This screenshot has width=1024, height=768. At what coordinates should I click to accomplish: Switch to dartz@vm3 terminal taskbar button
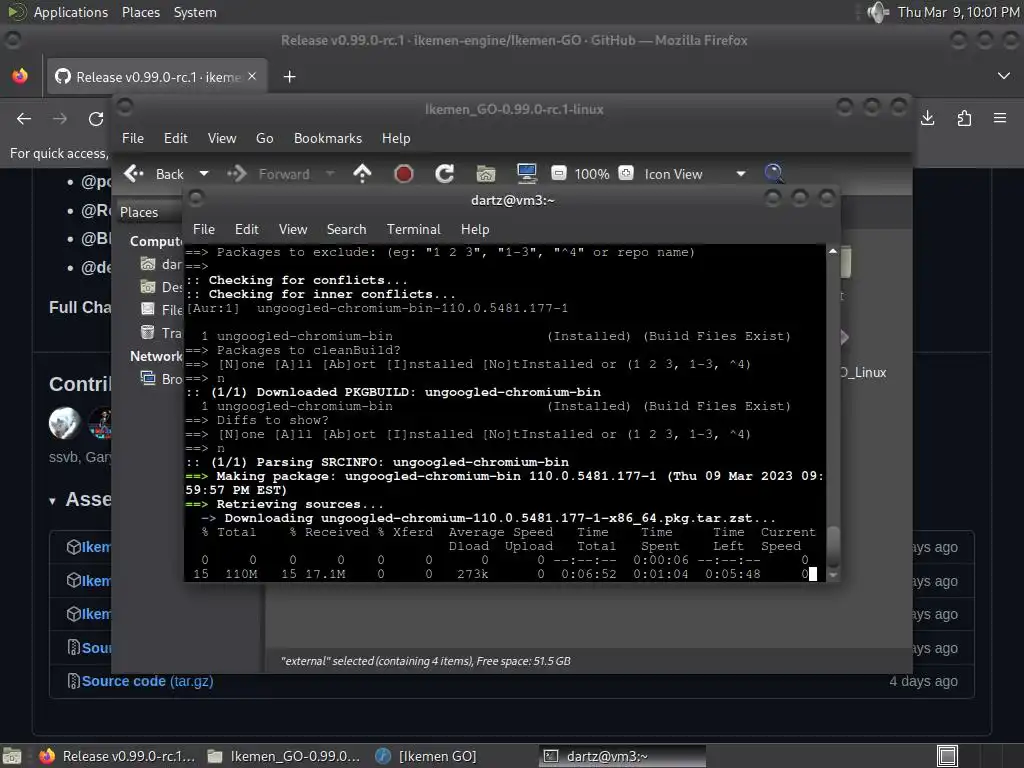click(623, 756)
